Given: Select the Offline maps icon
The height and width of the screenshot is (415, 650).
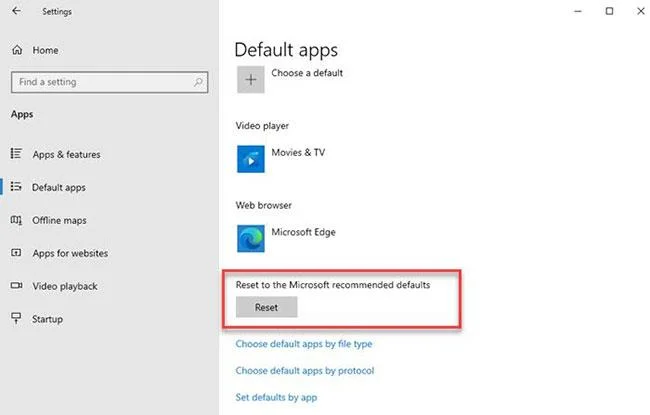Looking at the screenshot, I should tap(16, 220).
